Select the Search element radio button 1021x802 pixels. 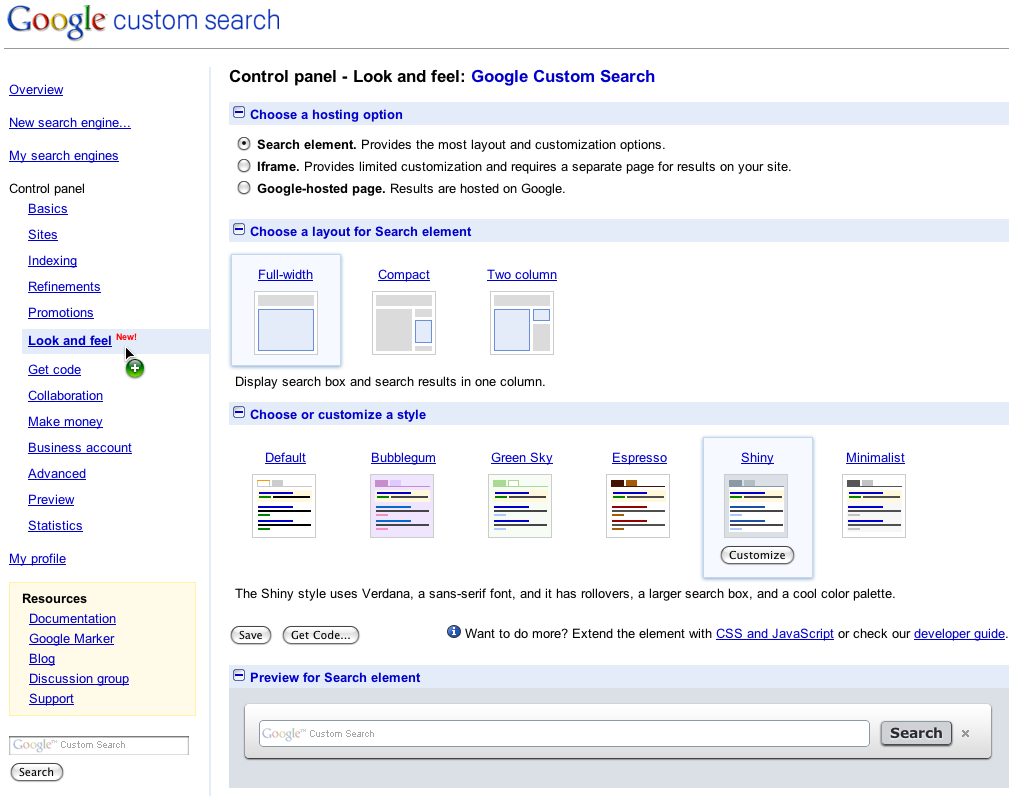[244, 144]
